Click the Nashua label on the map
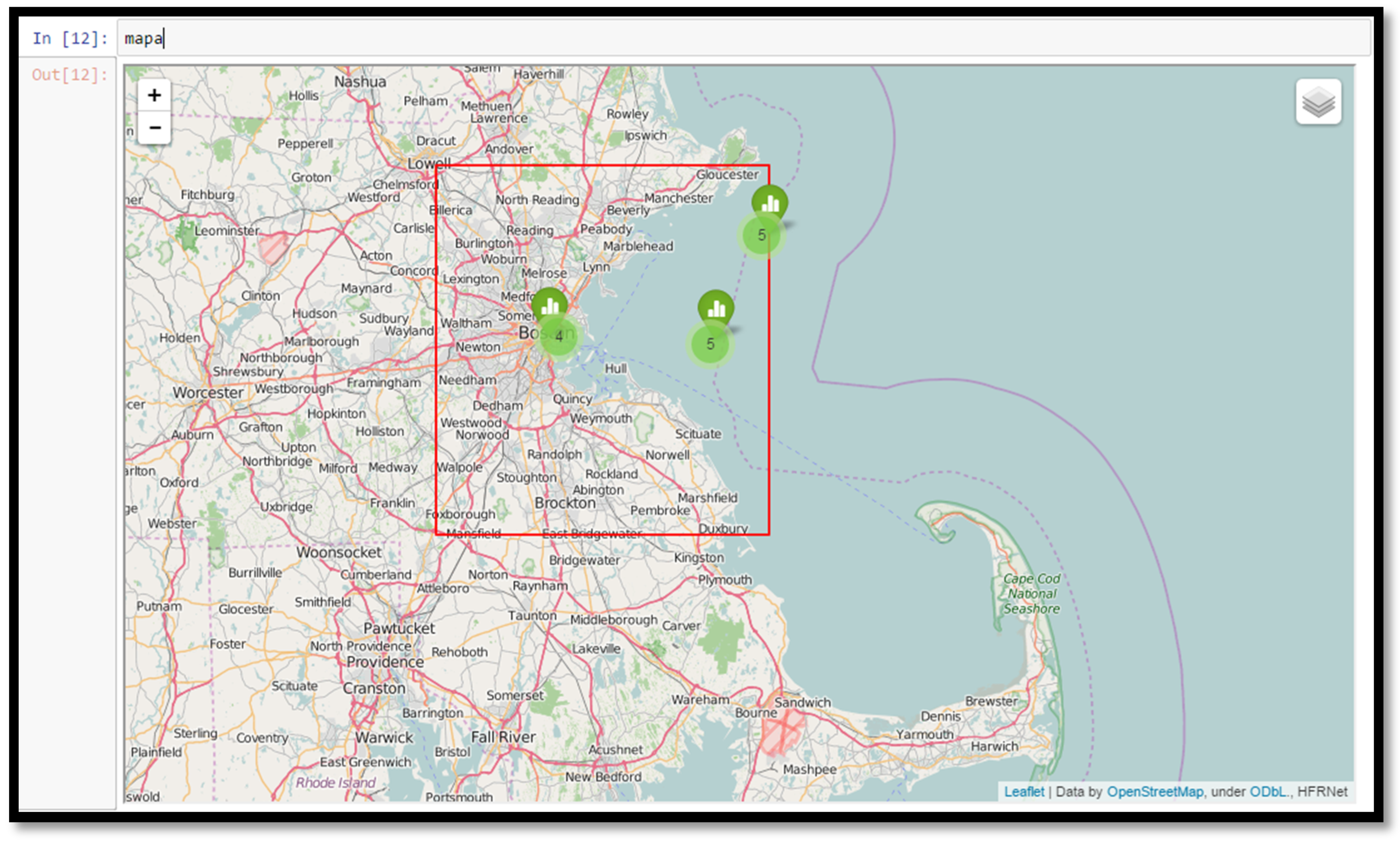 pyautogui.click(x=360, y=82)
